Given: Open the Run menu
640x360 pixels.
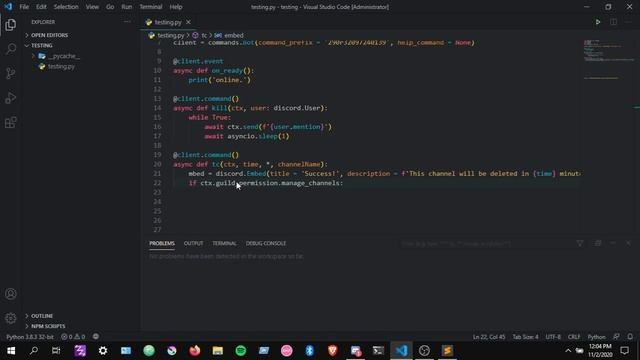Looking at the screenshot, I should click(x=127, y=7).
